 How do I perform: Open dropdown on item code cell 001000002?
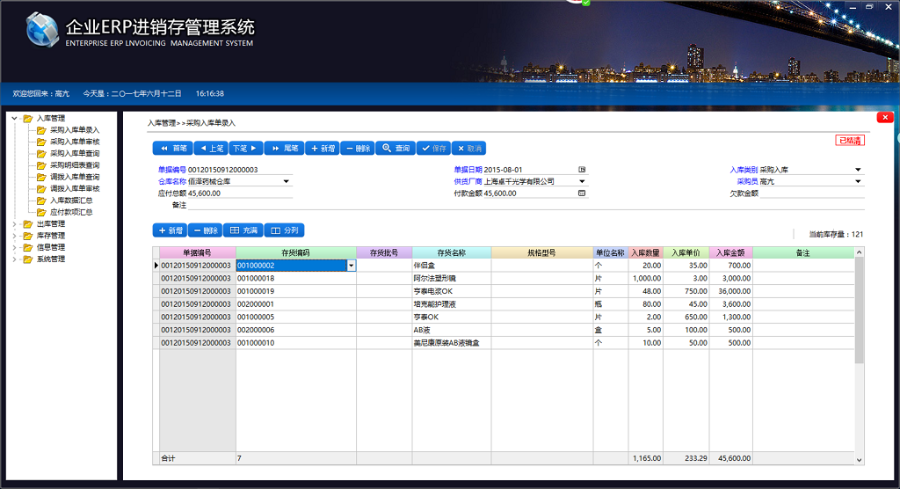(x=351, y=265)
